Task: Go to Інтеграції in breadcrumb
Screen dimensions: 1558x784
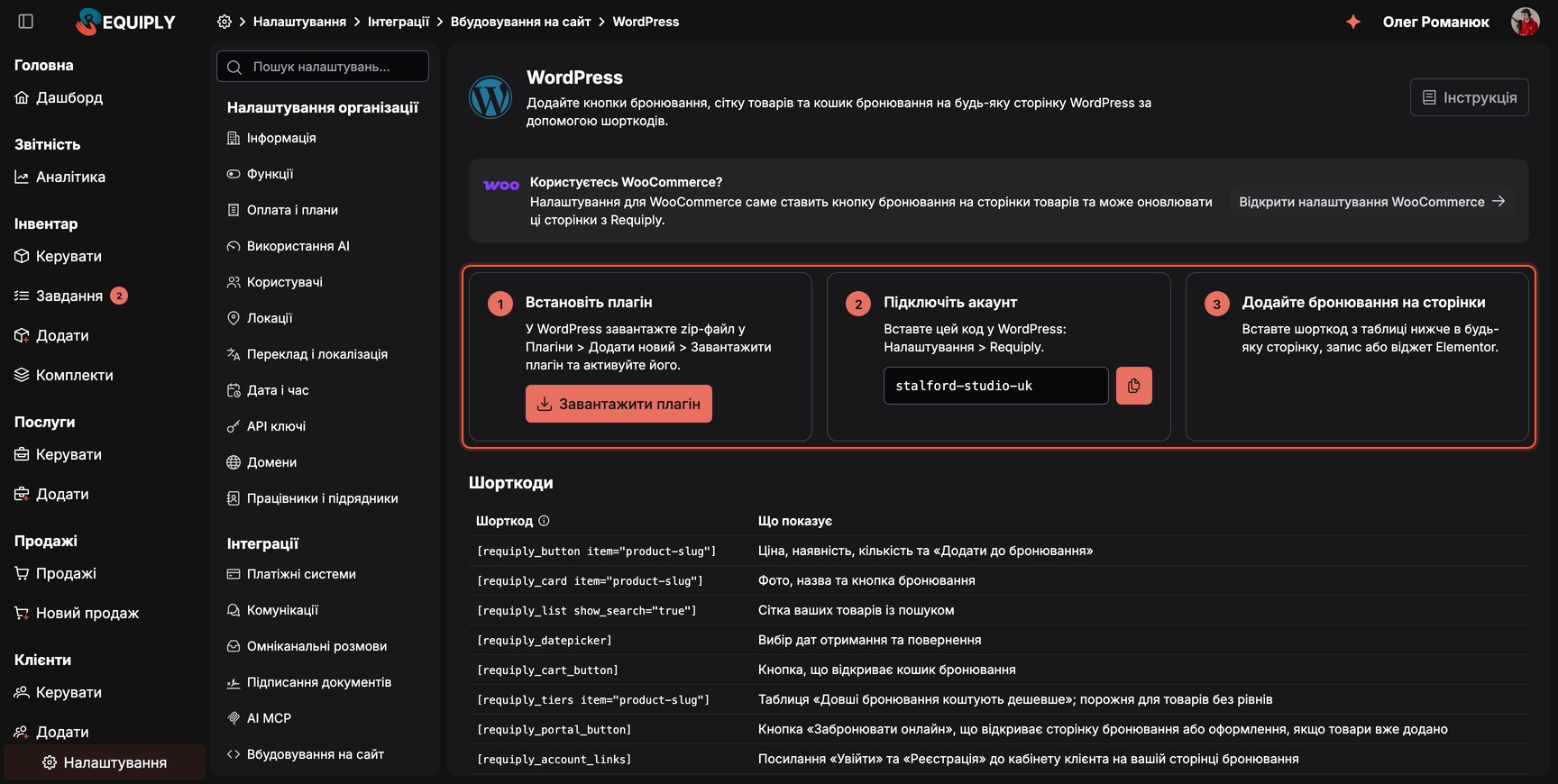Action: (399, 22)
